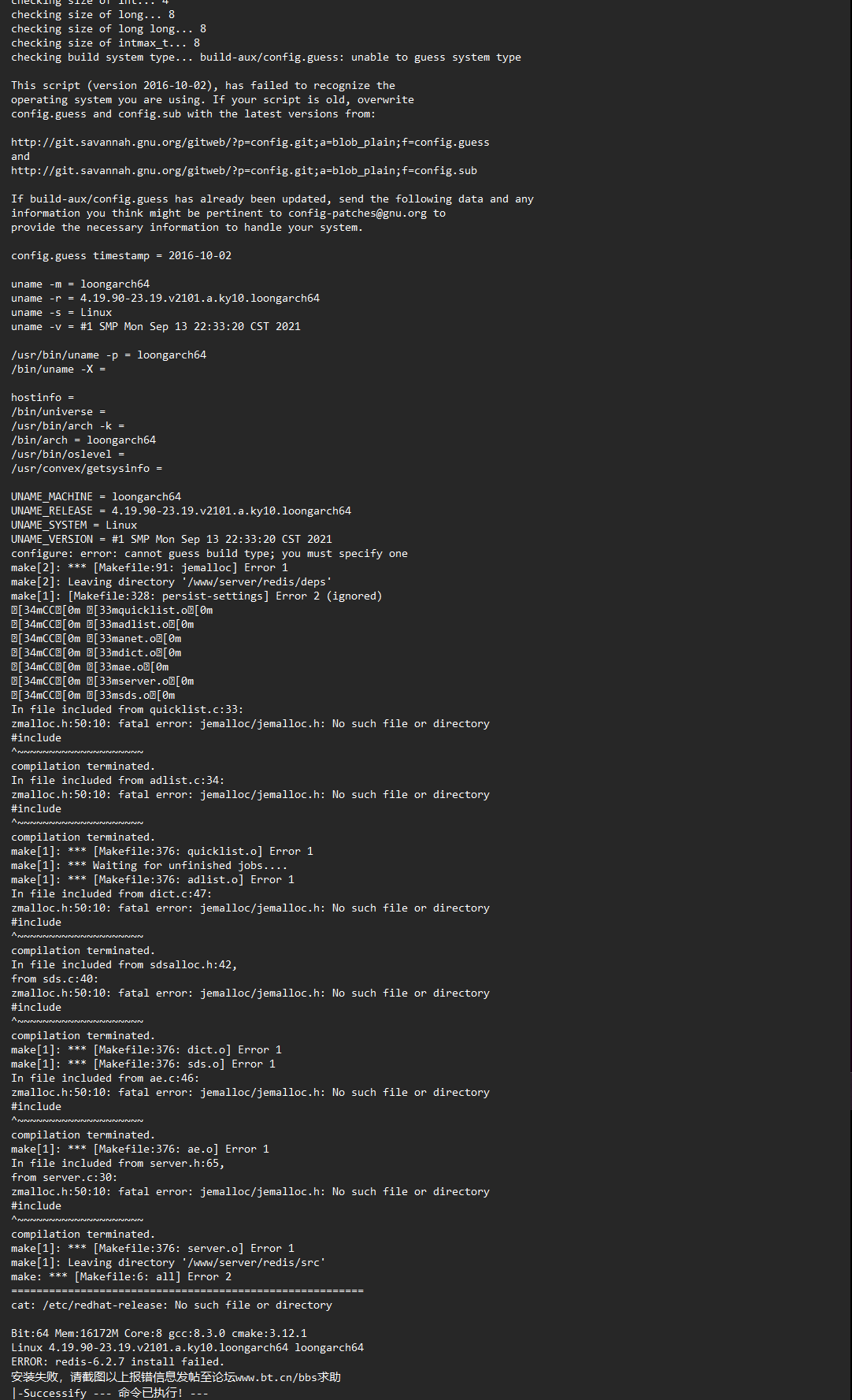
Task: Click the config.sub savannah URL
Action: (x=244, y=171)
